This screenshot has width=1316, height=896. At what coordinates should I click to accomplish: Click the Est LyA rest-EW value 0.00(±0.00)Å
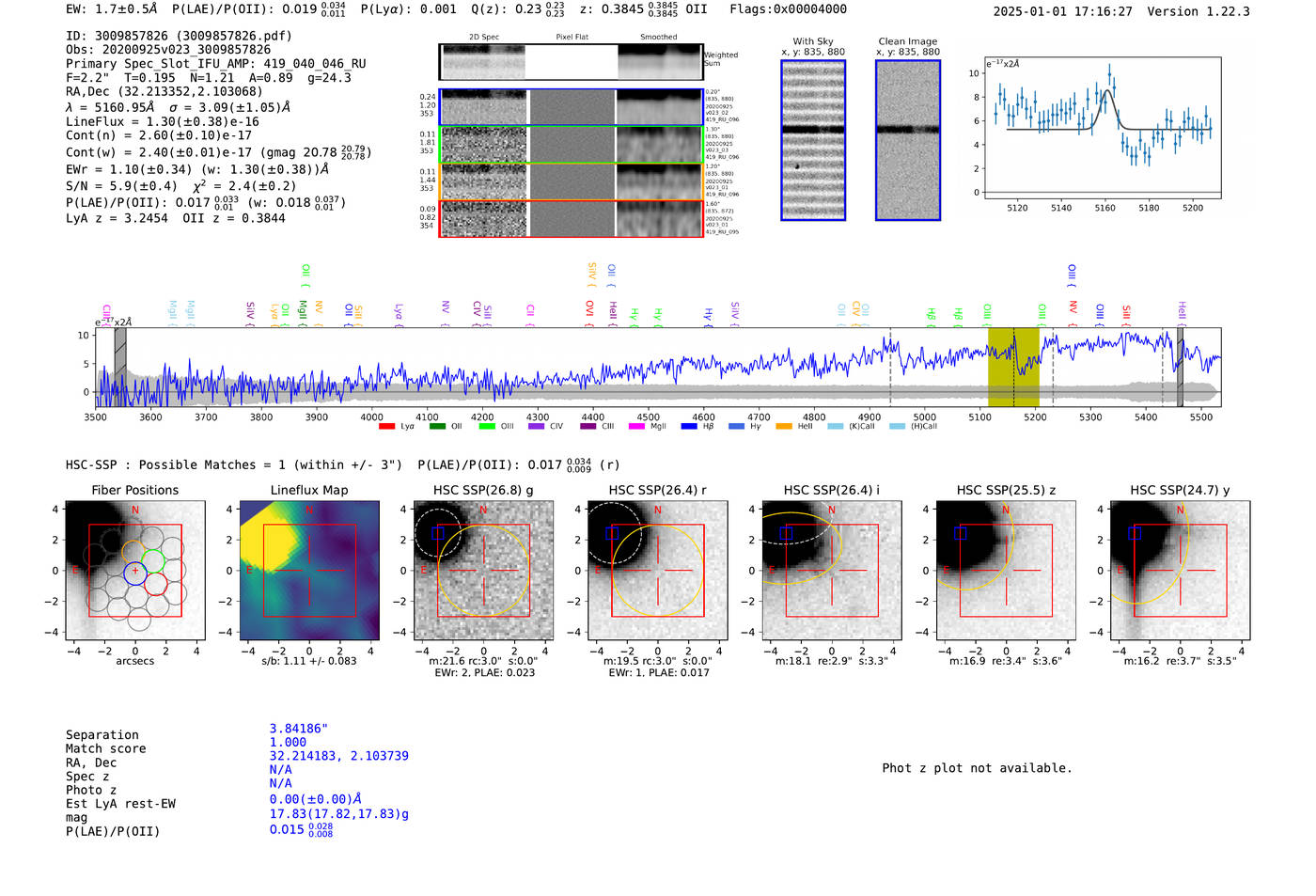coord(316,799)
